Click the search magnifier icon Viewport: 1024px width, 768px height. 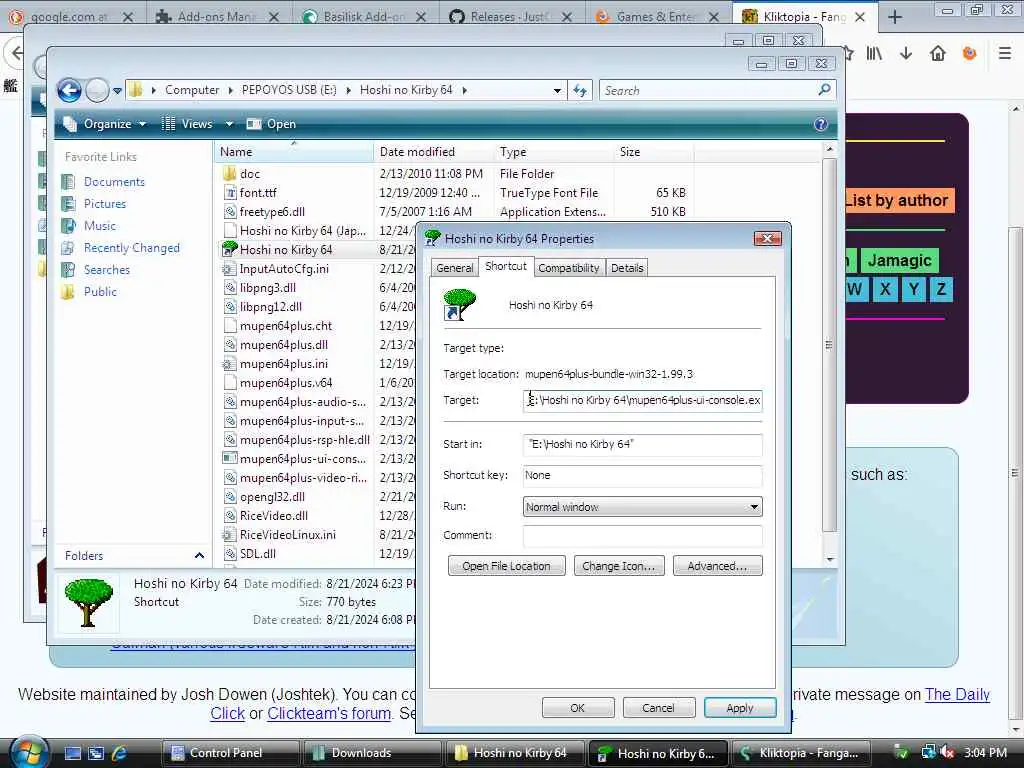824,90
